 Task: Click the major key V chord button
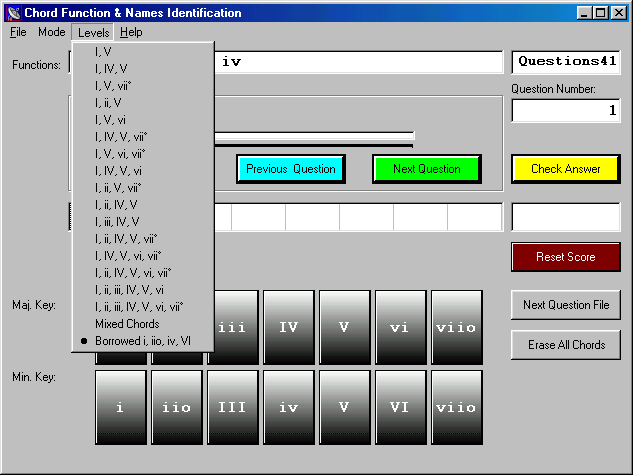pyautogui.click(x=344, y=327)
